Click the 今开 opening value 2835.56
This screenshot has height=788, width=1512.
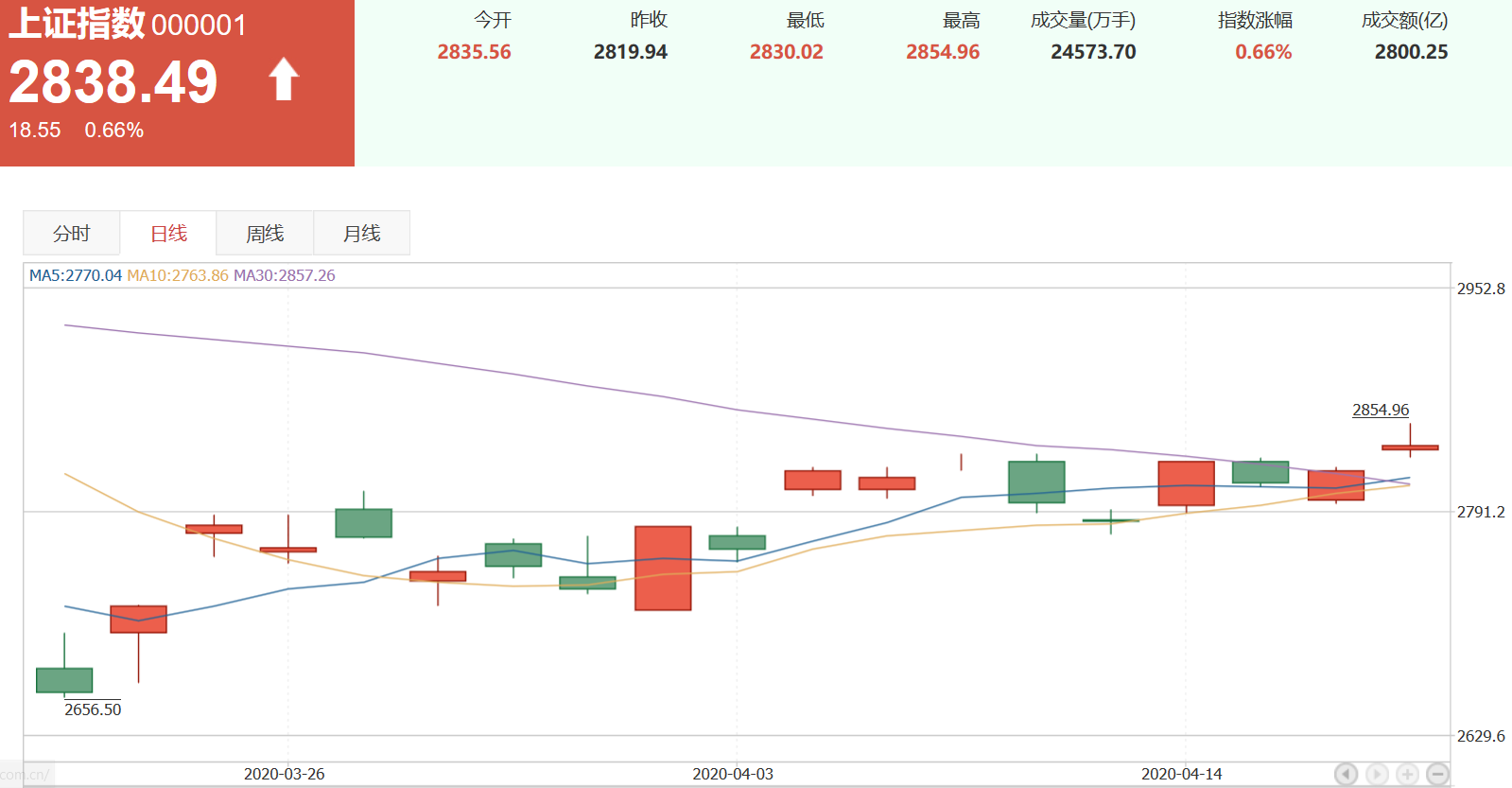point(474,52)
